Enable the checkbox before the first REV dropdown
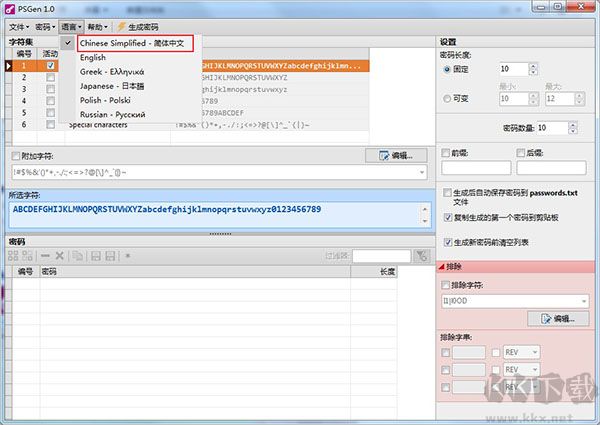Viewport: 600px width, 425px height. click(x=496, y=352)
